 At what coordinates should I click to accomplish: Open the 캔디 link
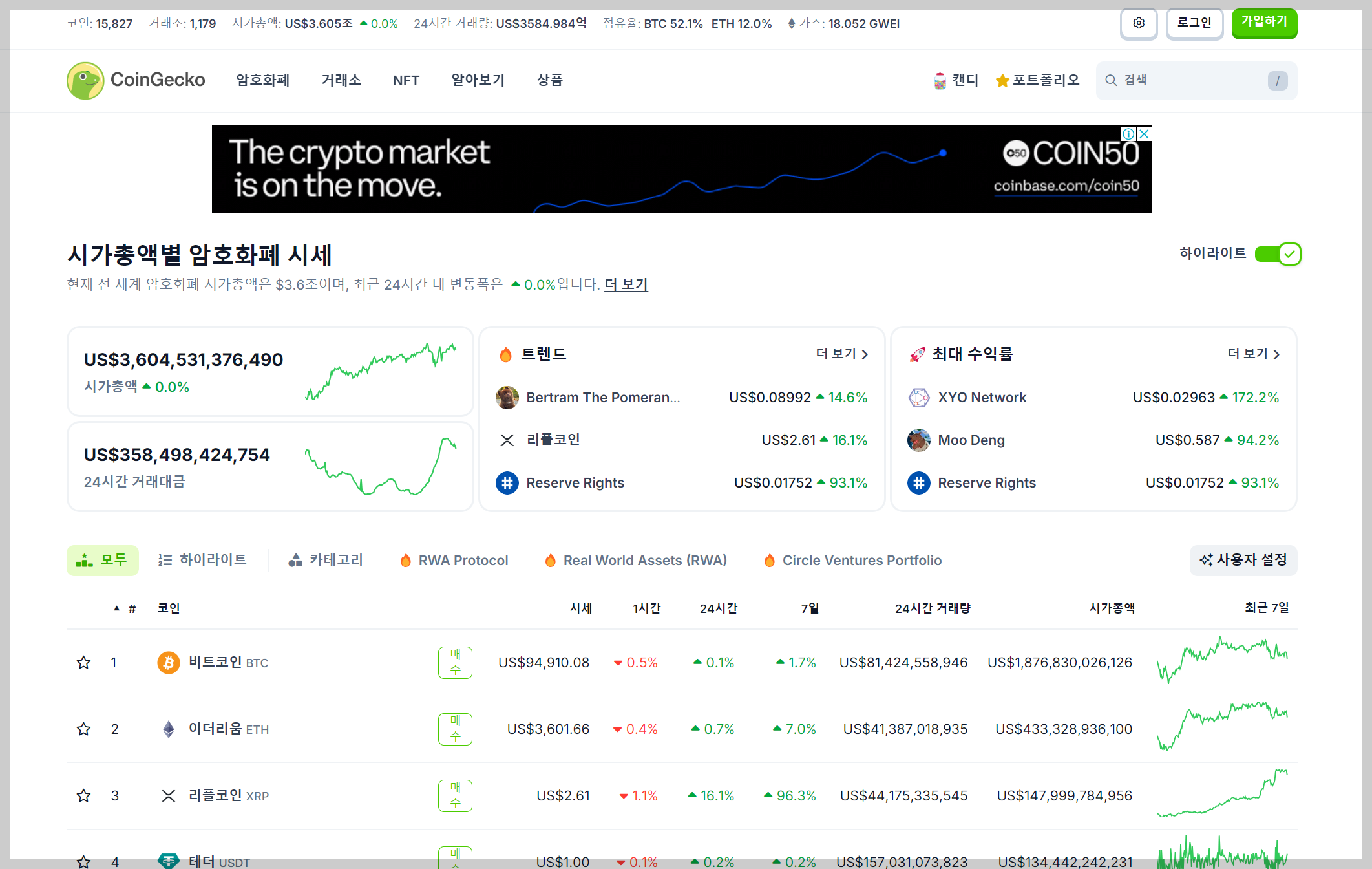click(x=956, y=80)
